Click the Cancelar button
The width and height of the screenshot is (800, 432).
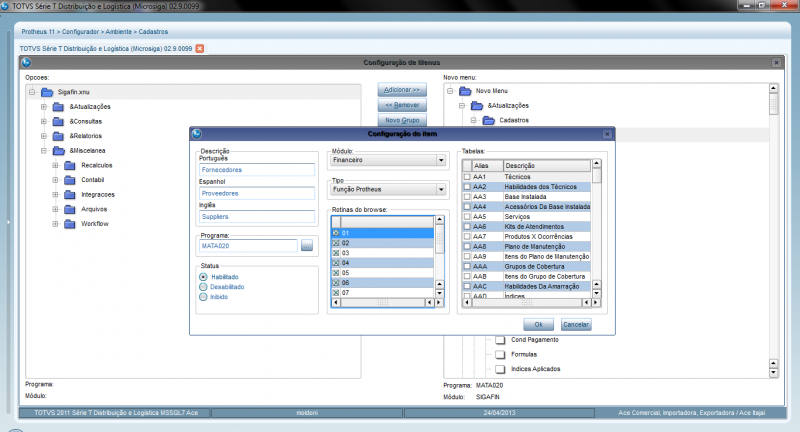pos(576,325)
